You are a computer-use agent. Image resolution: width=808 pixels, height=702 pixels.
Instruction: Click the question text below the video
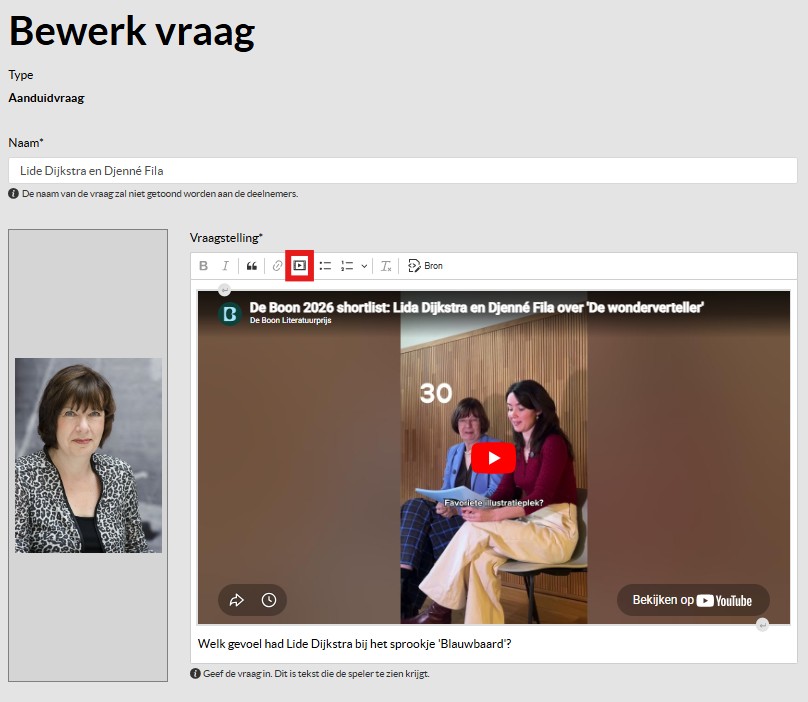(x=355, y=643)
